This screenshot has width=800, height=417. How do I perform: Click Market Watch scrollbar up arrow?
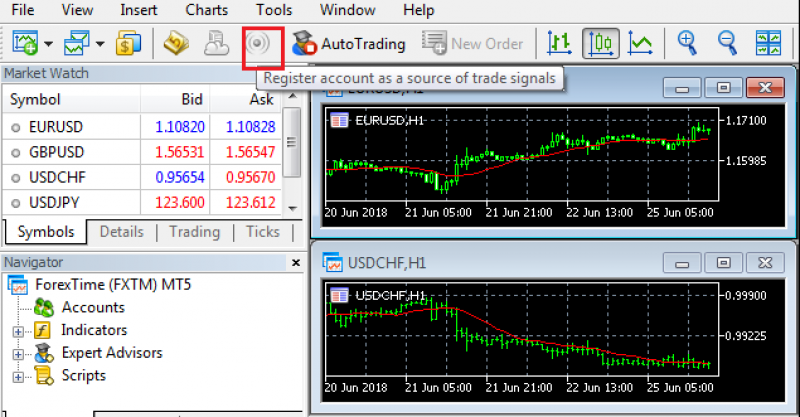point(292,95)
